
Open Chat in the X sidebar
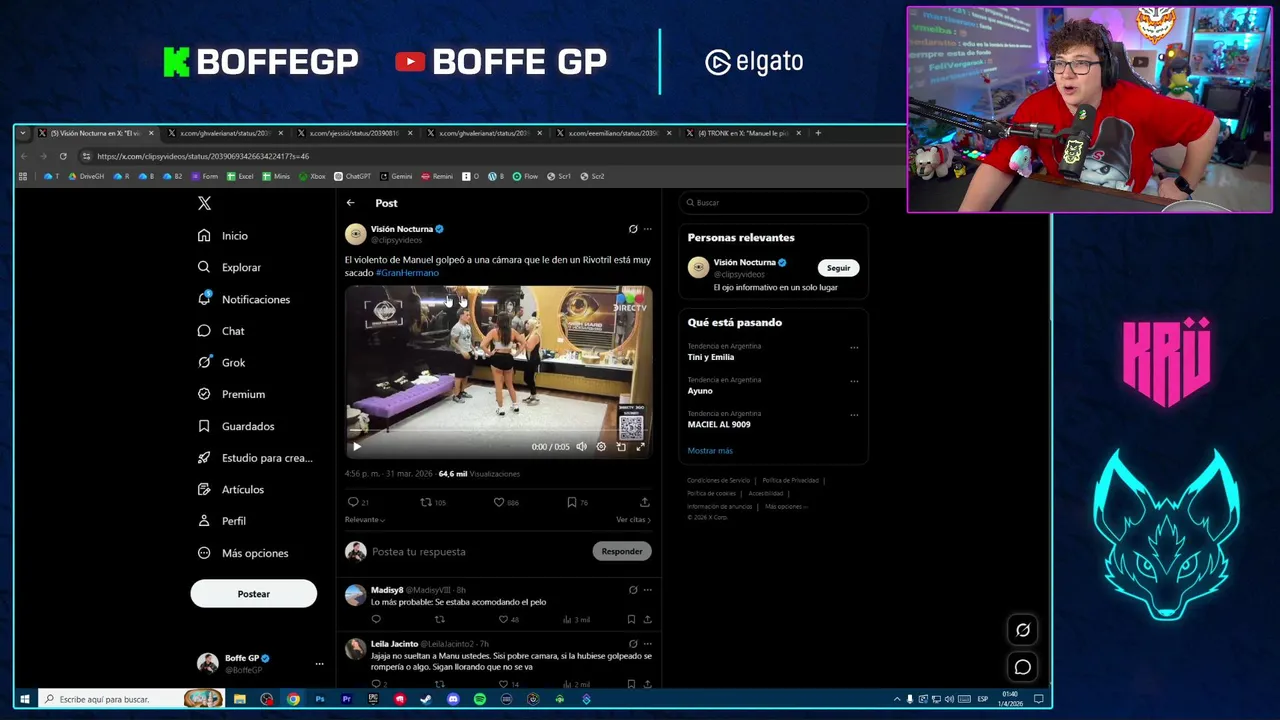pyautogui.click(x=221, y=331)
